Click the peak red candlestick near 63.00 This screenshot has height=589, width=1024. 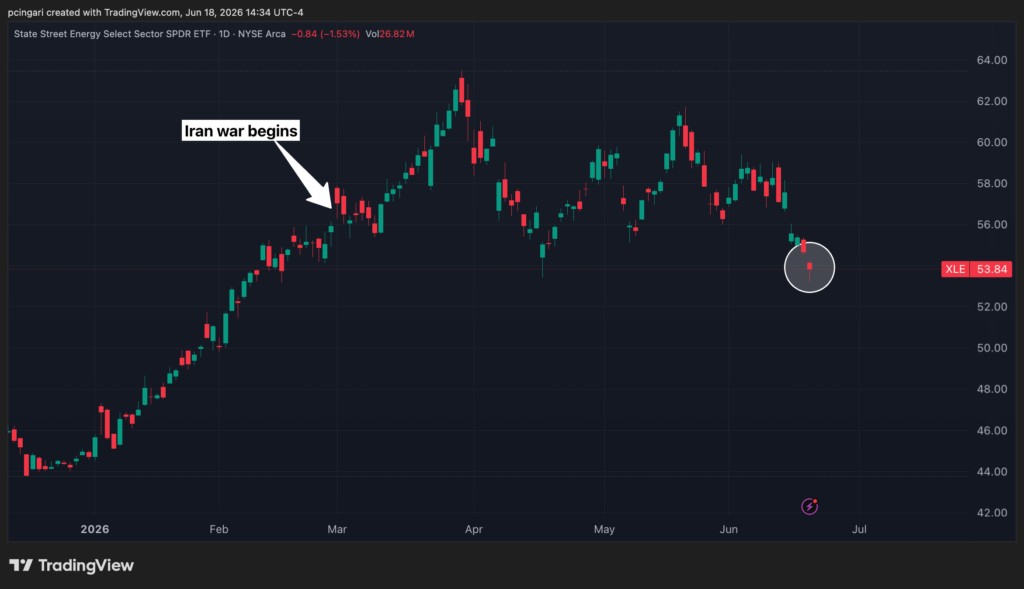click(462, 89)
